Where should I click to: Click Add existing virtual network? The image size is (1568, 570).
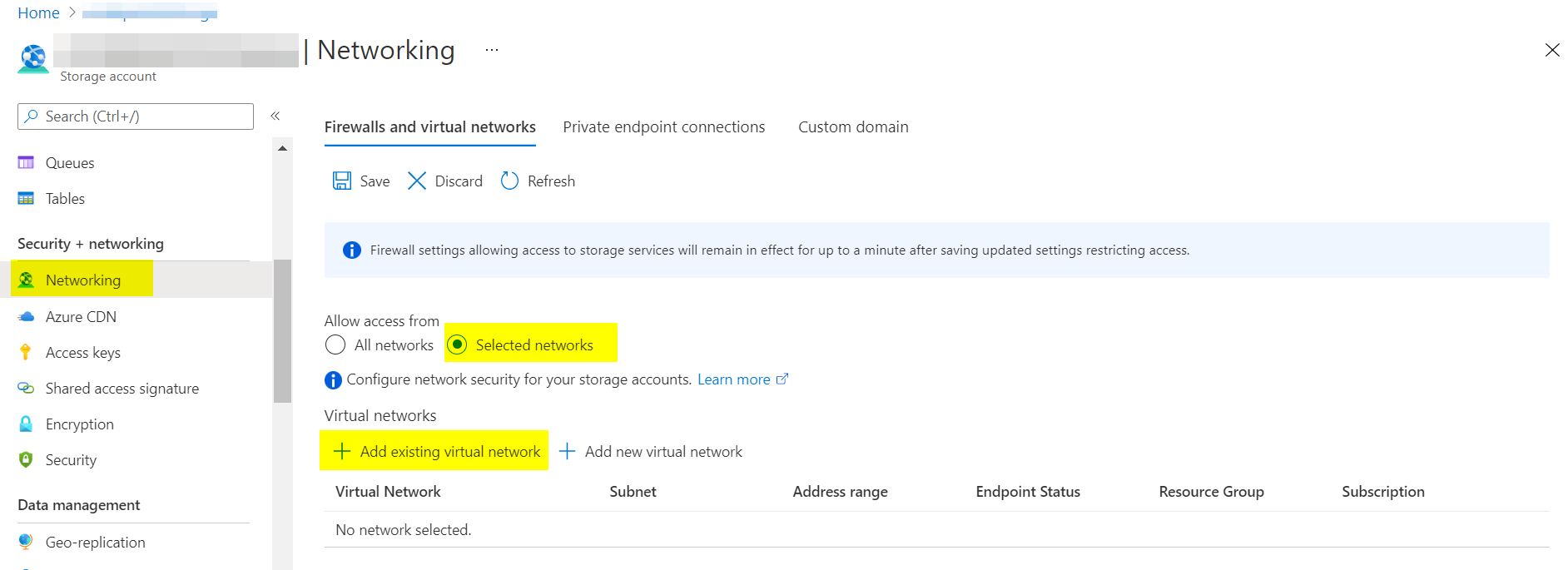tap(437, 452)
